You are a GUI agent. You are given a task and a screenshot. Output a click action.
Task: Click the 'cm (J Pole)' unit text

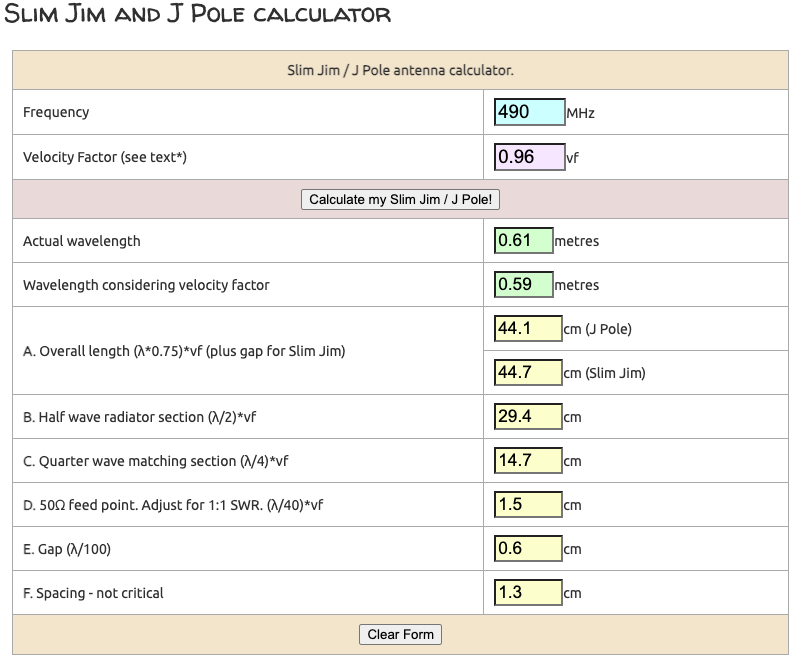[x=597, y=329]
